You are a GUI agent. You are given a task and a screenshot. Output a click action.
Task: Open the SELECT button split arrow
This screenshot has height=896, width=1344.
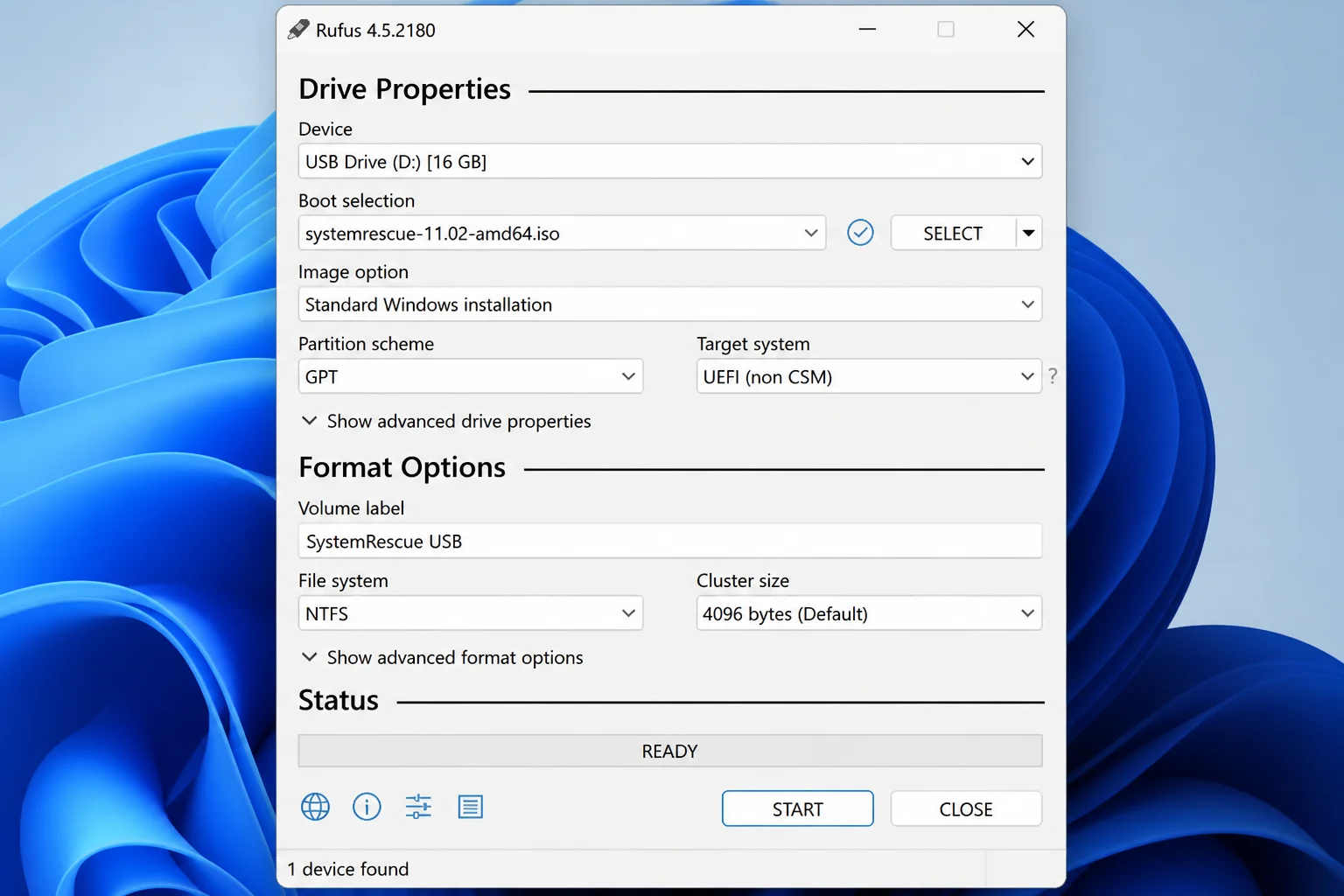[1029, 233]
